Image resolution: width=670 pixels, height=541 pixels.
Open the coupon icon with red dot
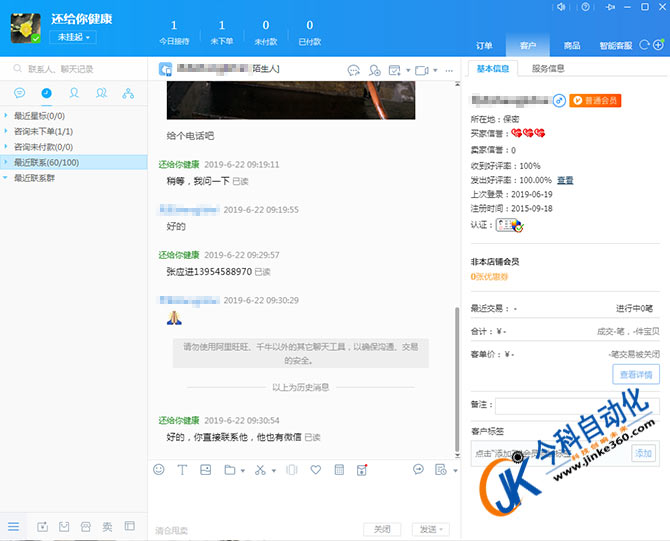362,470
